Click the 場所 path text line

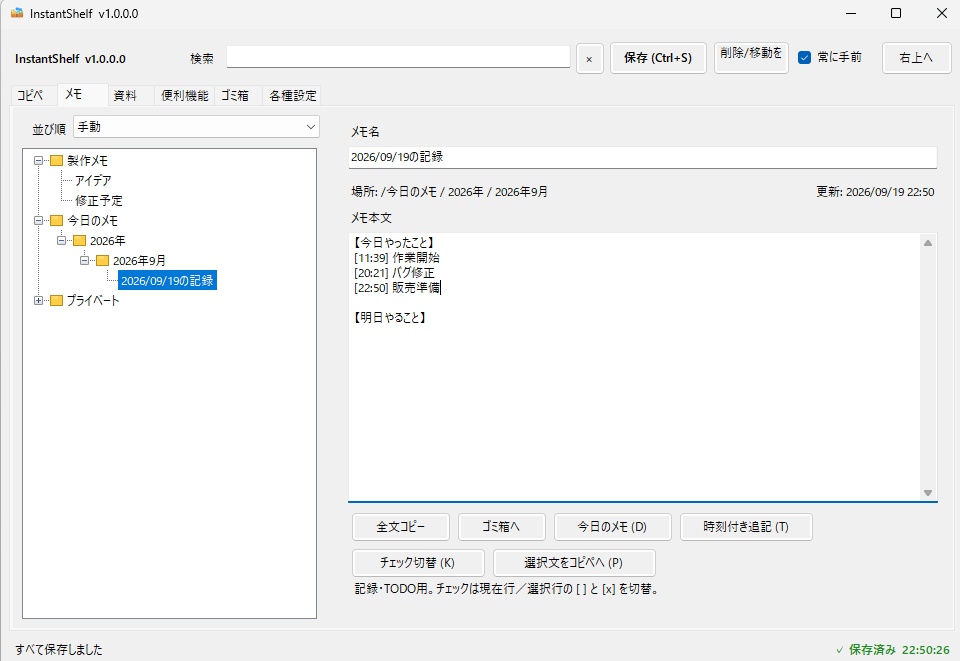pyautogui.click(x=449, y=192)
